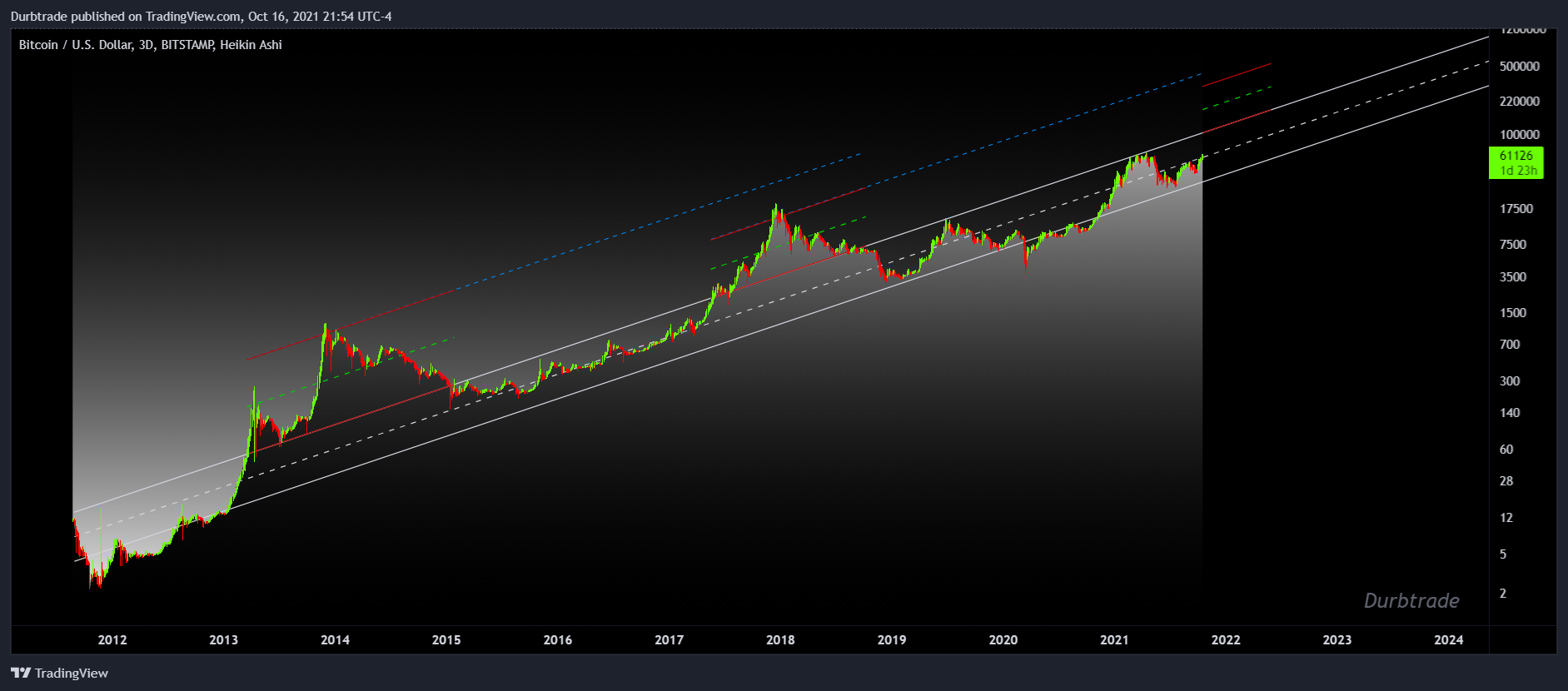Click the 2 price axis label

click(x=1503, y=594)
